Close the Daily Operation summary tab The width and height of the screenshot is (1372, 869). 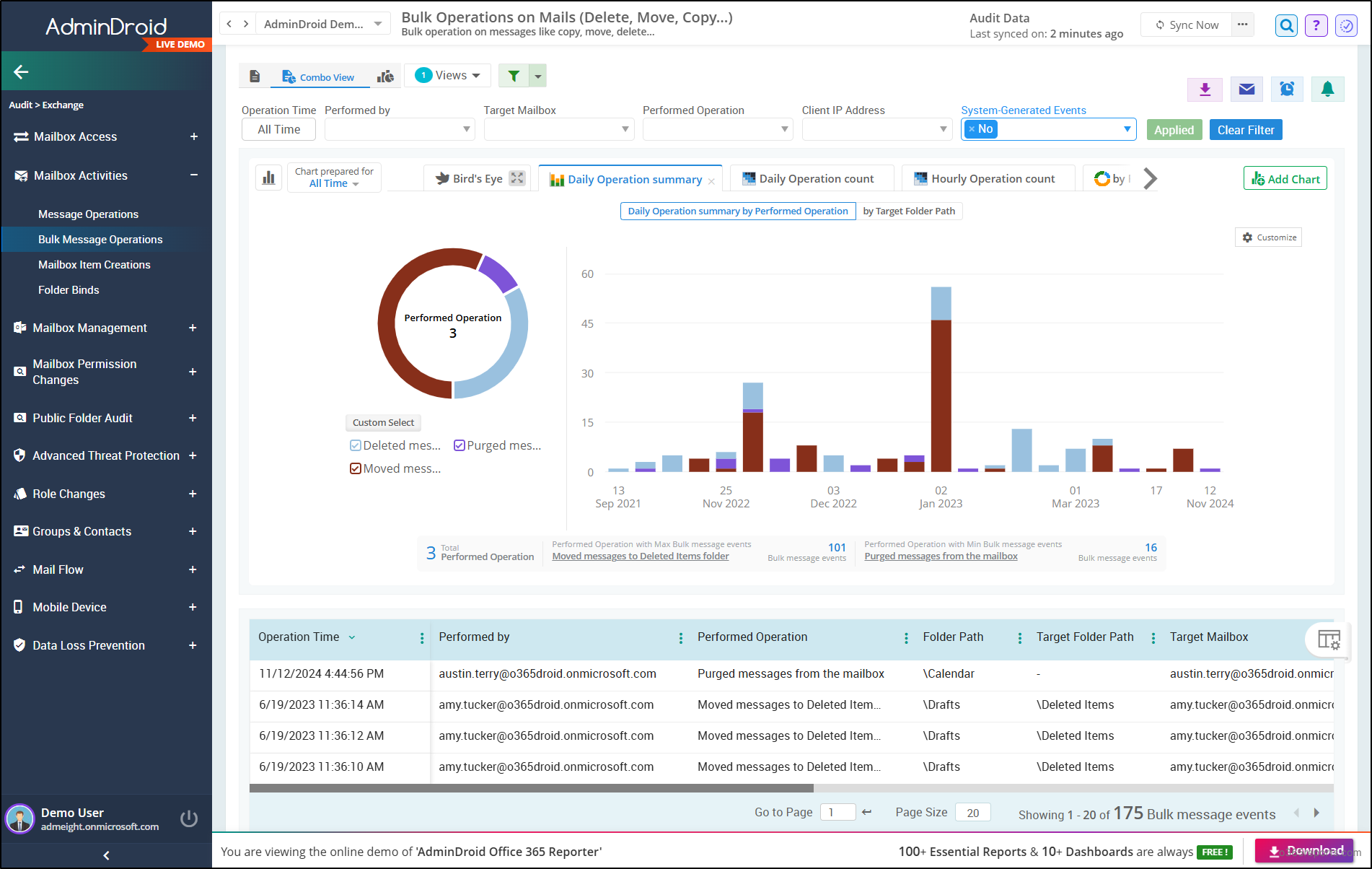tap(711, 181)
